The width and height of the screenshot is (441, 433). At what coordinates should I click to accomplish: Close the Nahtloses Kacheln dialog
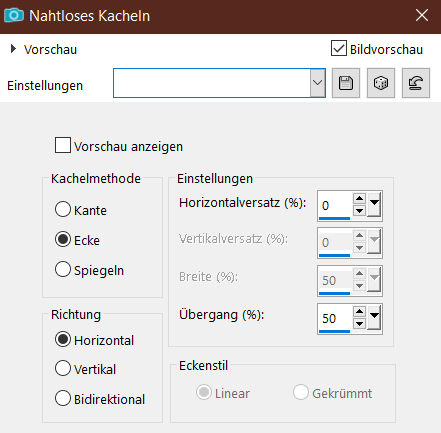click(422, 15)
